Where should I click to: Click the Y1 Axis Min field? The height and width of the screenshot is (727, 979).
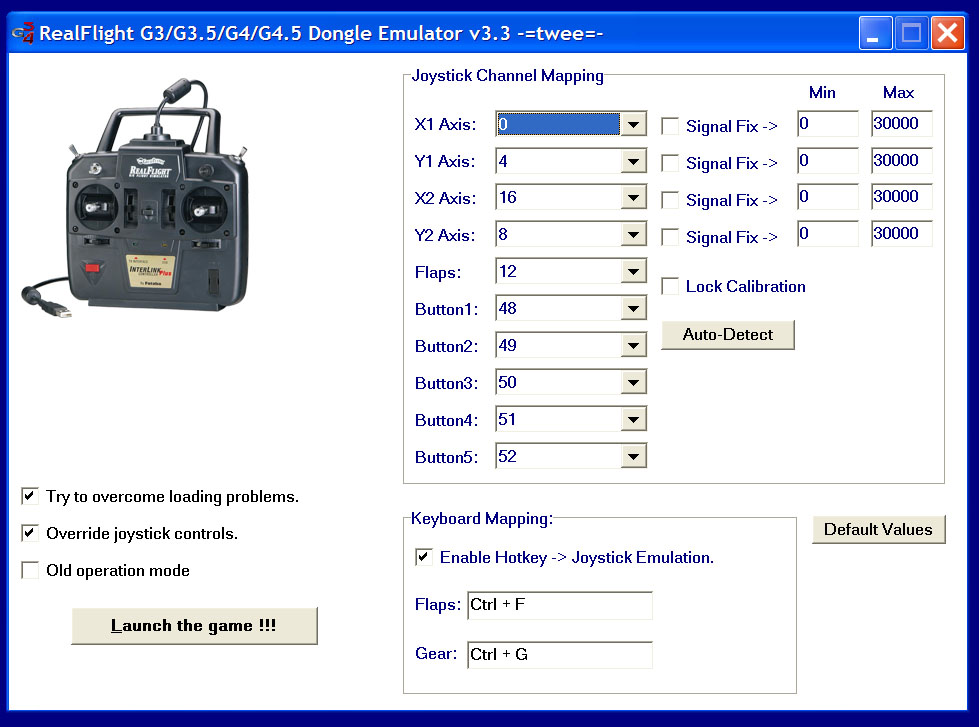[x=828, y=161]
